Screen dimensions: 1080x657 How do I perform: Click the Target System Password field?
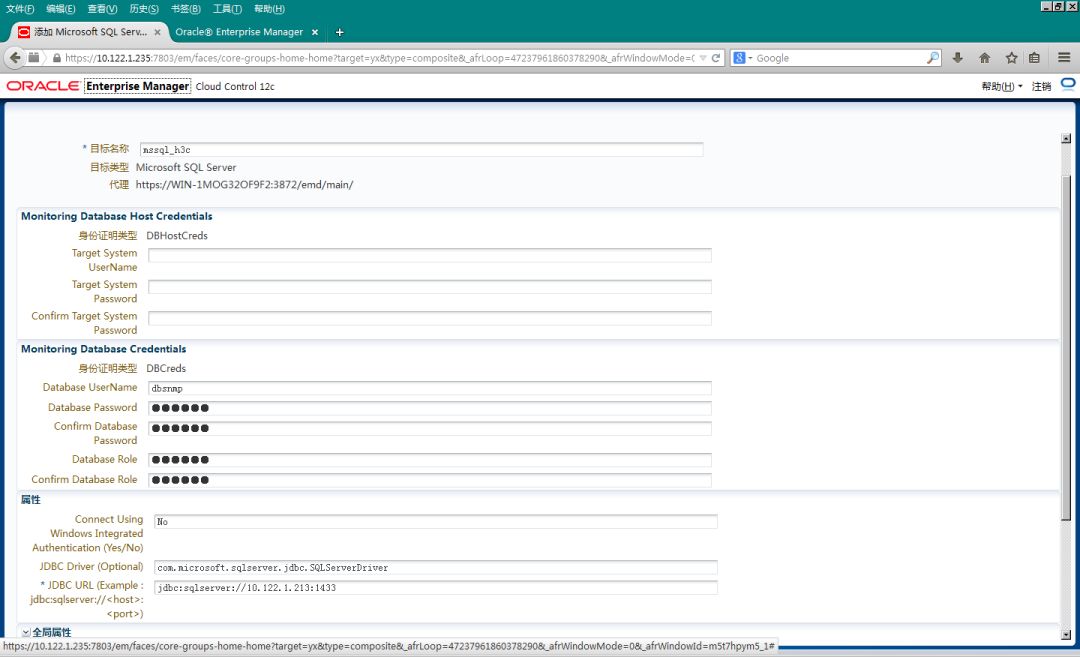[x=430, y=287]
